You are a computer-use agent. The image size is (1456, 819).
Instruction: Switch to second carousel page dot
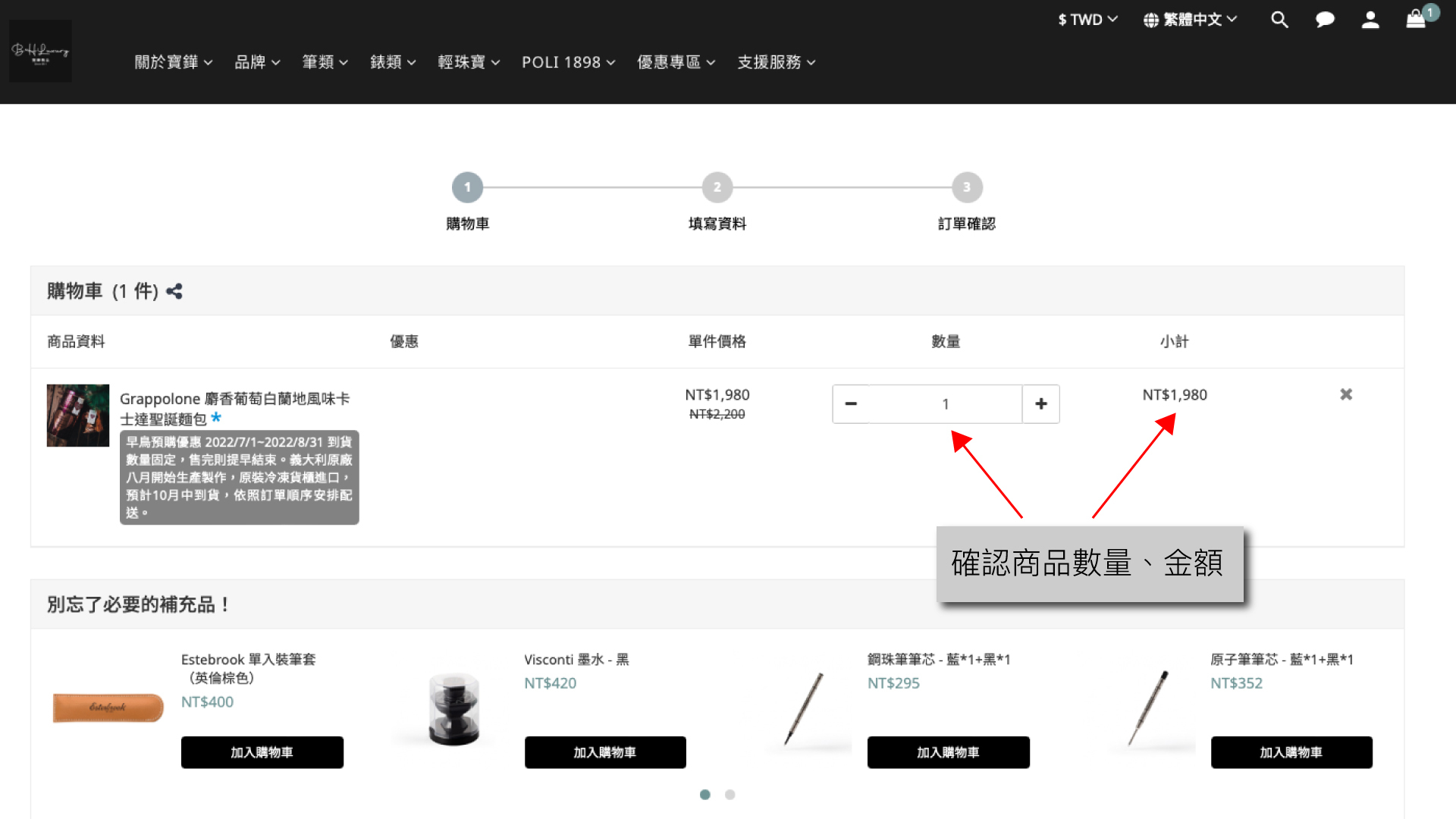coord(730,795)
